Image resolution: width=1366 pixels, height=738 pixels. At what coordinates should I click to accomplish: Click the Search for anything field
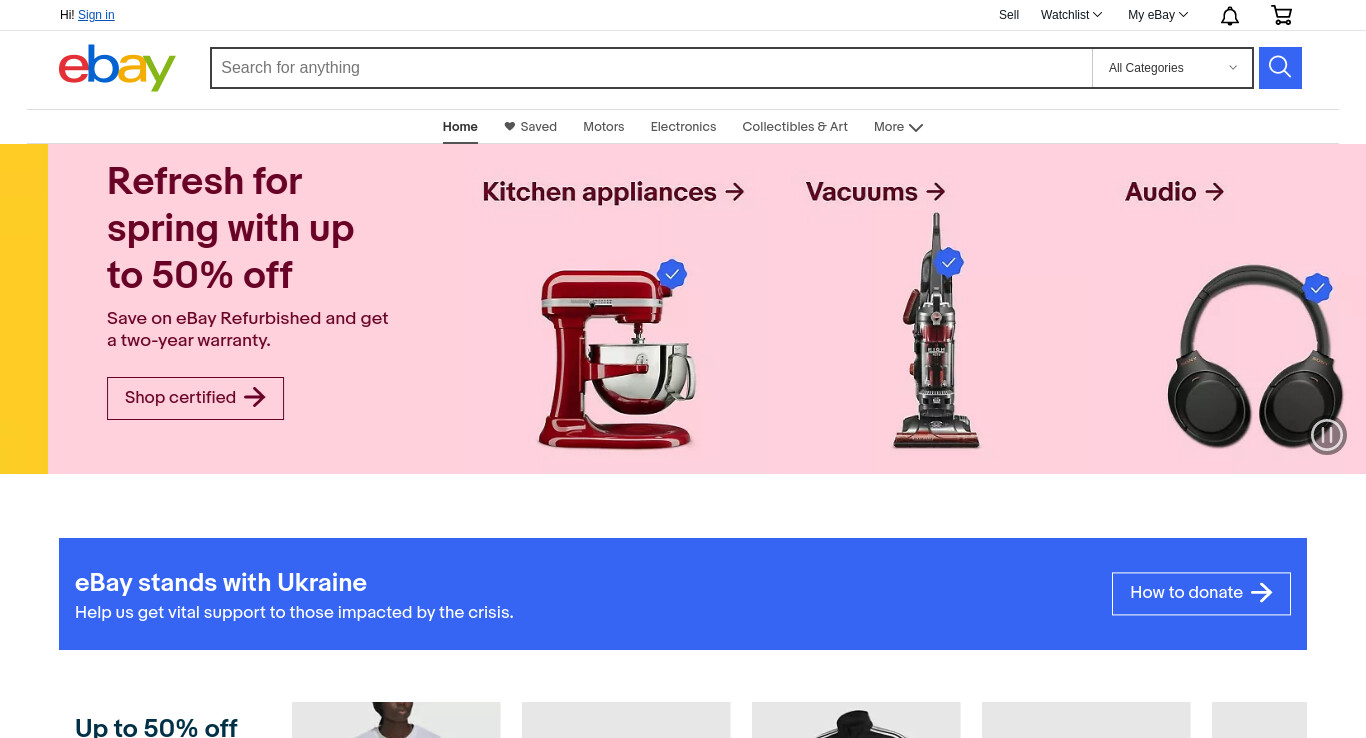[651, 68]
